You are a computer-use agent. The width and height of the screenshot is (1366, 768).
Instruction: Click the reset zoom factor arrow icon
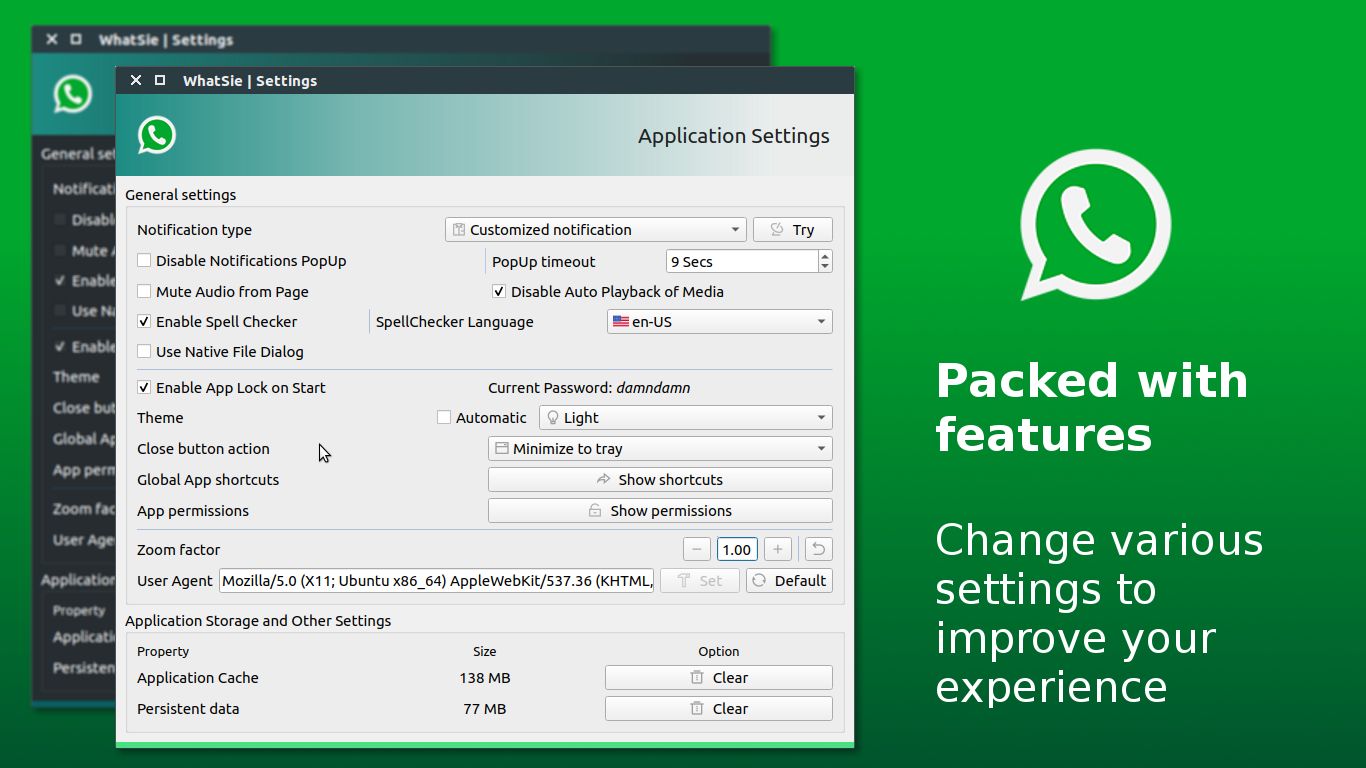pyautogui.click(x=818, y=549)
